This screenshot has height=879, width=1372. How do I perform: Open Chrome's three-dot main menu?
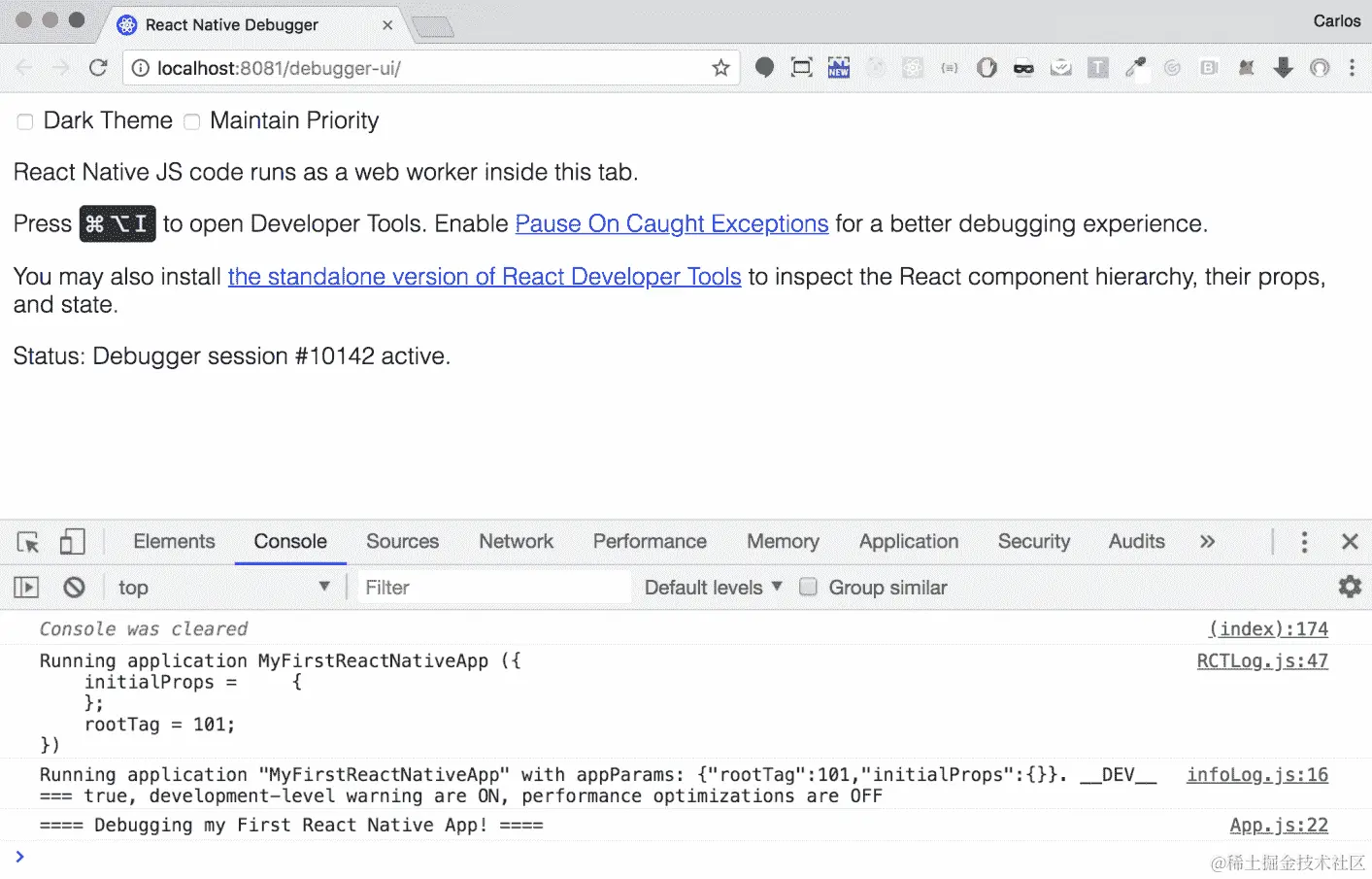(1352, 67)
